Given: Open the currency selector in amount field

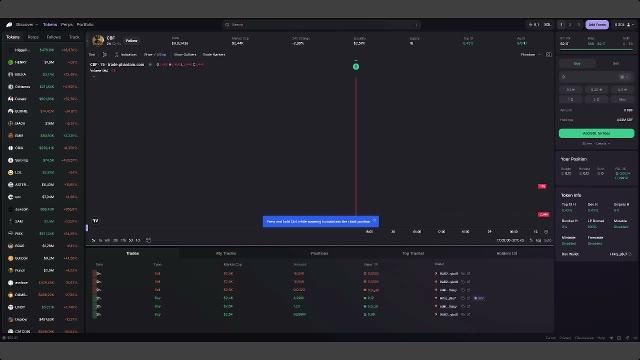Looking at the screenshot, I should pyautogui.click(x=624, y=77).
